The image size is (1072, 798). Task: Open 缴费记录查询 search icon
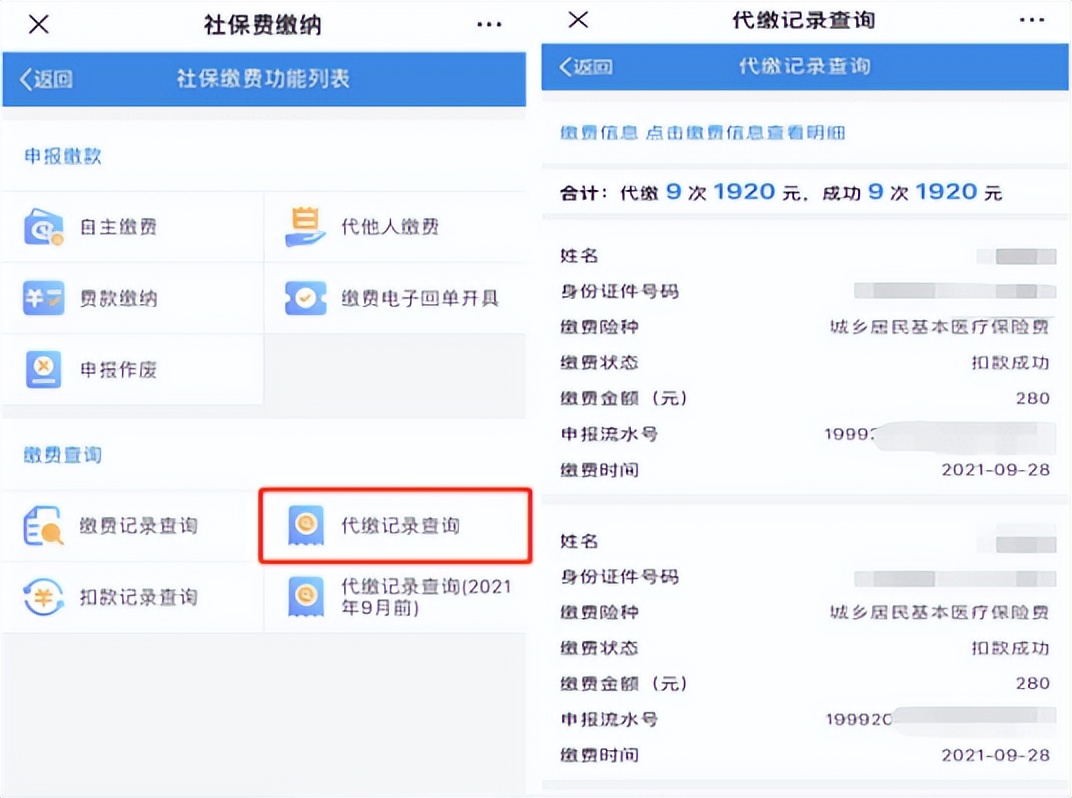coord(44,526)
